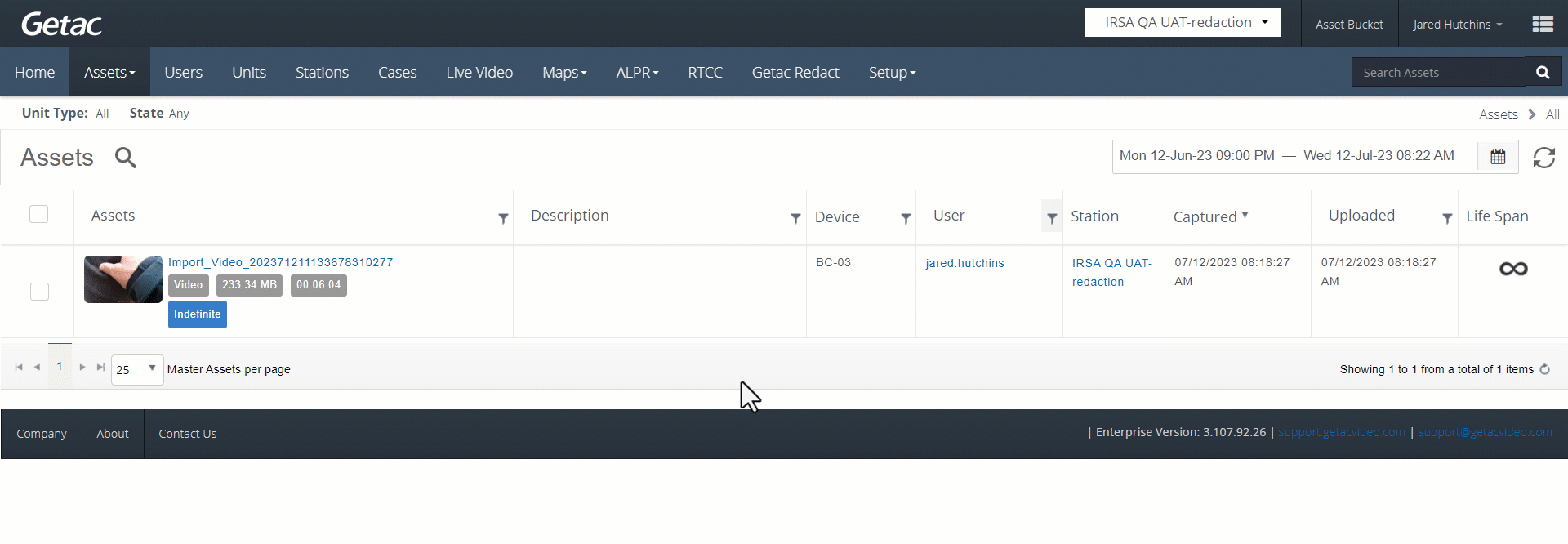This screenshot has width=1568, height=544.
Task: Open the Setup navigation dropdown
Action: (x=892, y=72)
